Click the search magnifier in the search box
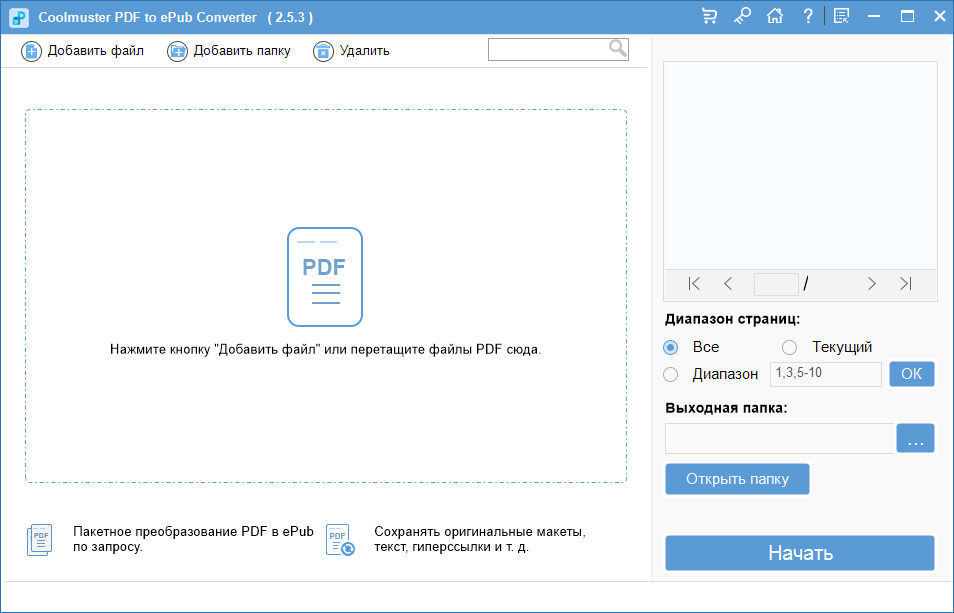This screenshot has height=613, width=954. (619, 48)
